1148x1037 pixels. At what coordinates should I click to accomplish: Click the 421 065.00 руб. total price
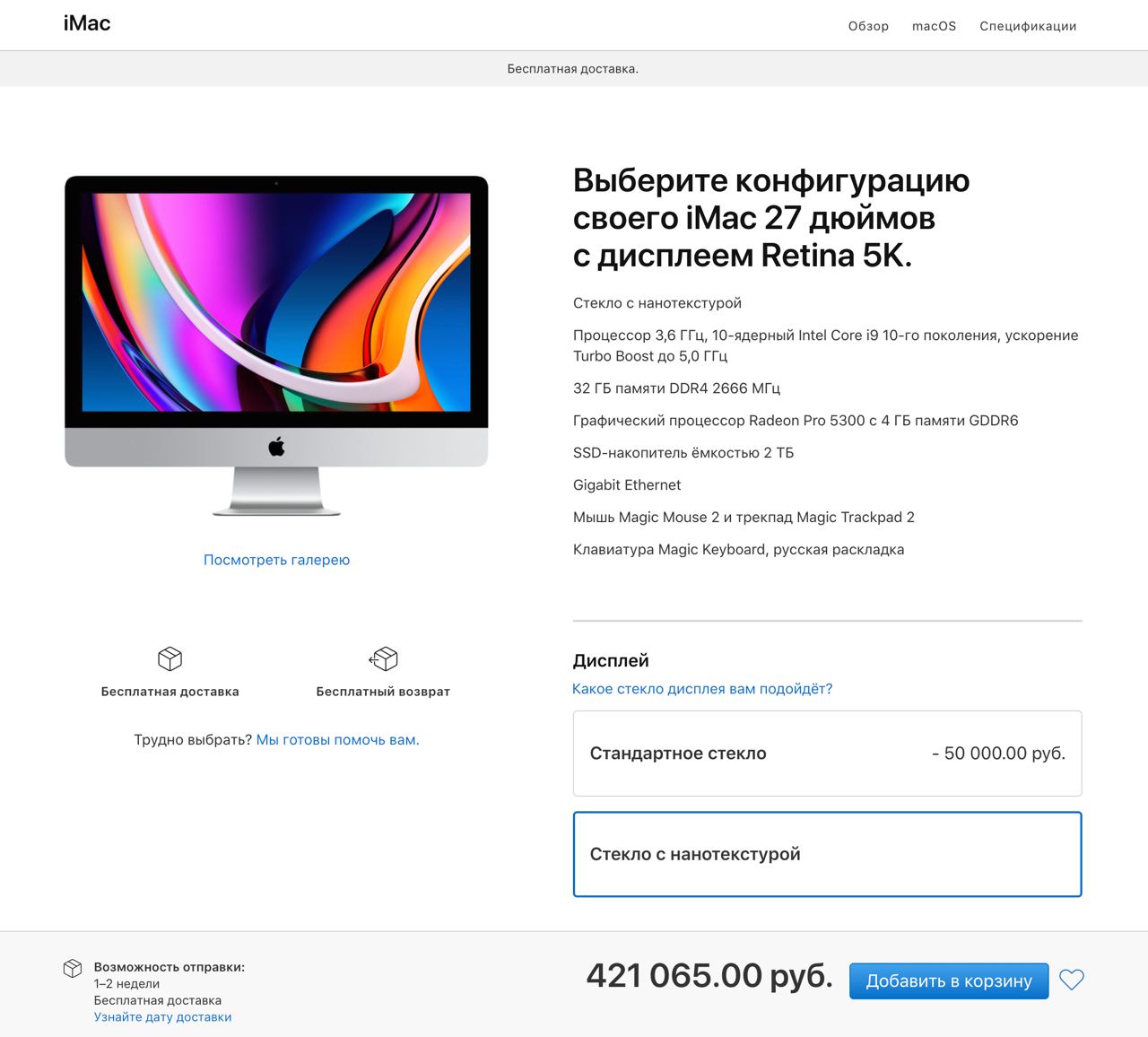[709, 976]
